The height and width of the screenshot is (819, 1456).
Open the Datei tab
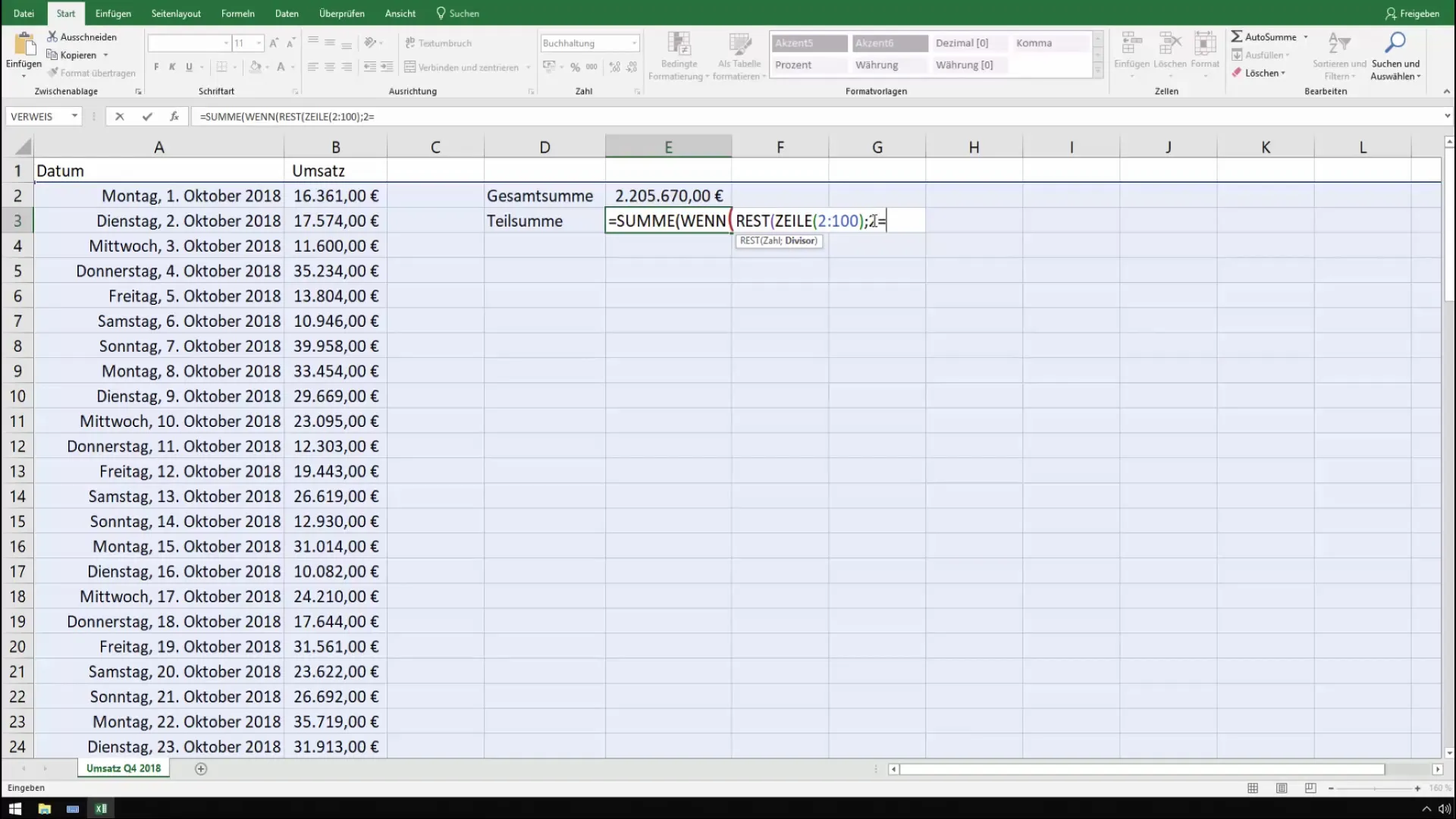[24, 13]
